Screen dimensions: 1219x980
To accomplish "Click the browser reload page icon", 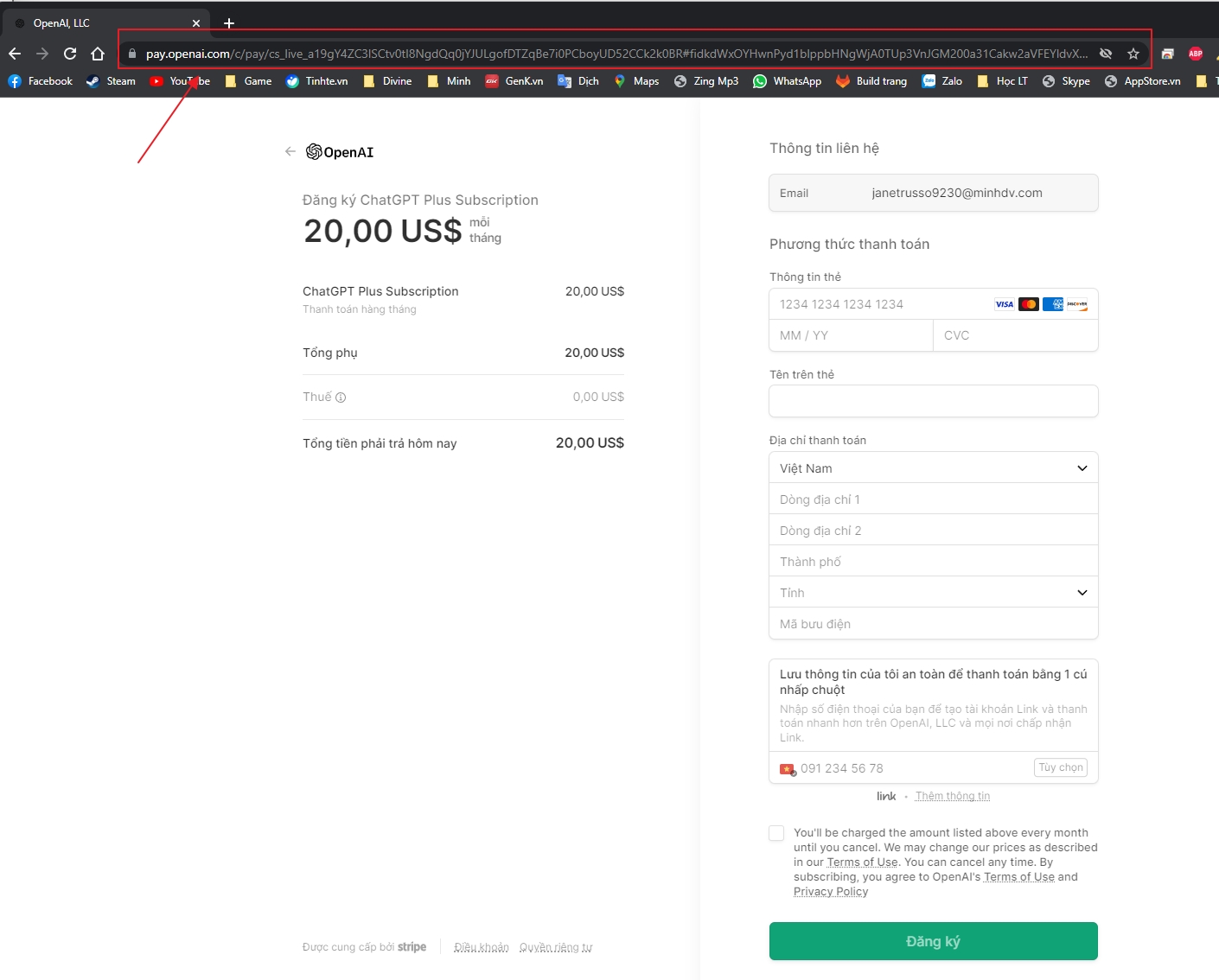I will coord(70,54).
